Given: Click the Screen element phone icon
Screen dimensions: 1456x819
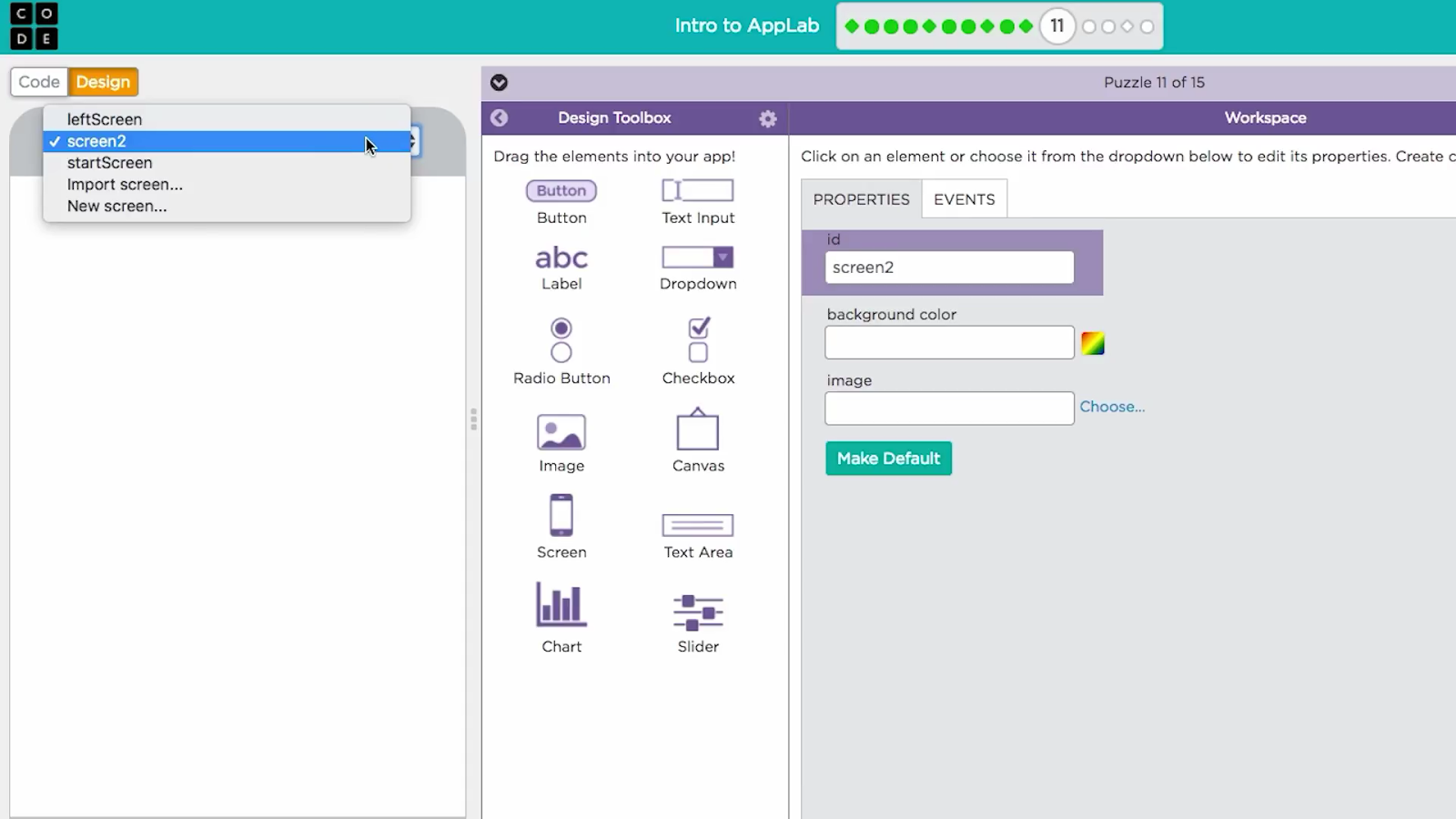Looking at the screenshot, I should coord(561,515).
